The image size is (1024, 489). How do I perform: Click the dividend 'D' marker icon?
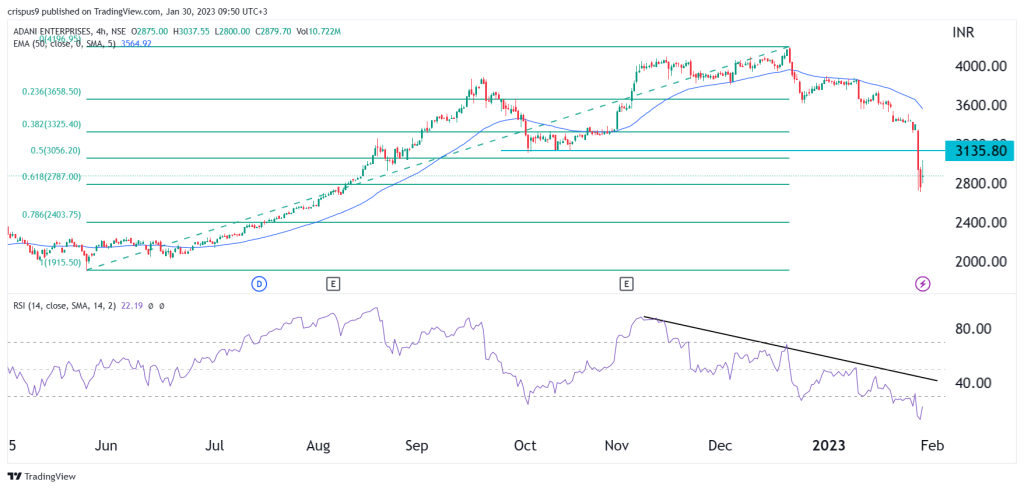pos(259,283)
